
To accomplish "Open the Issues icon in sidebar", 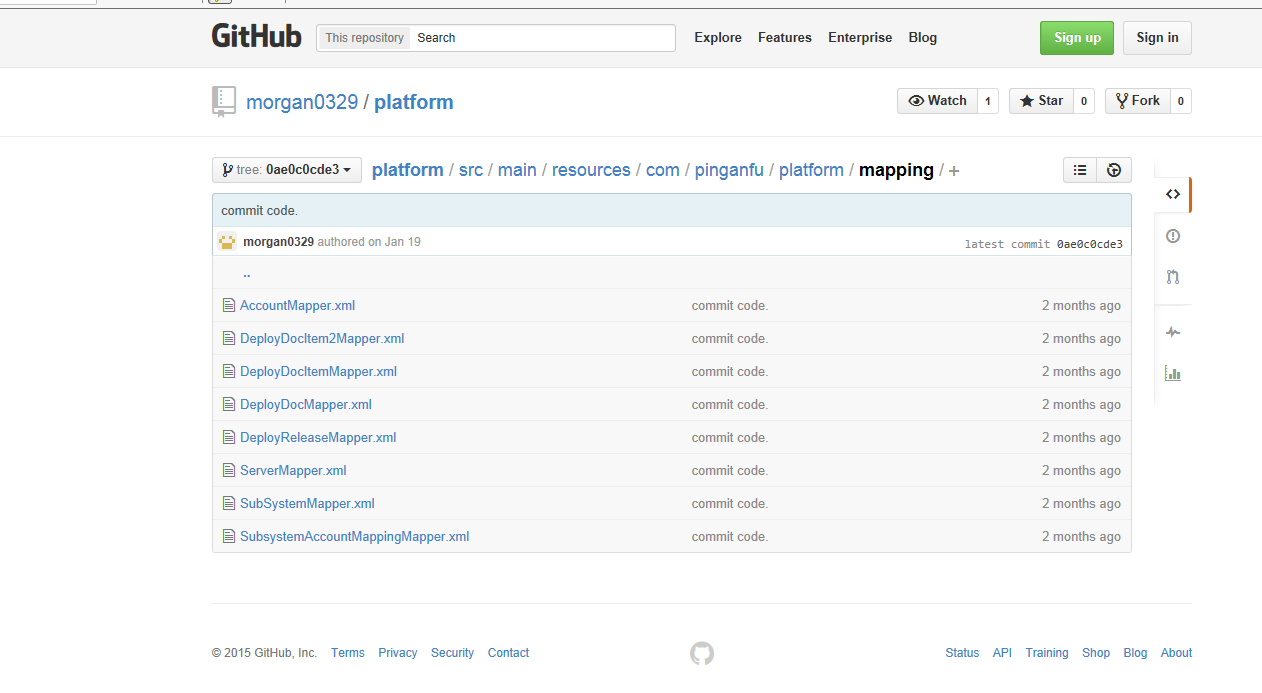I will point(1173,236).
